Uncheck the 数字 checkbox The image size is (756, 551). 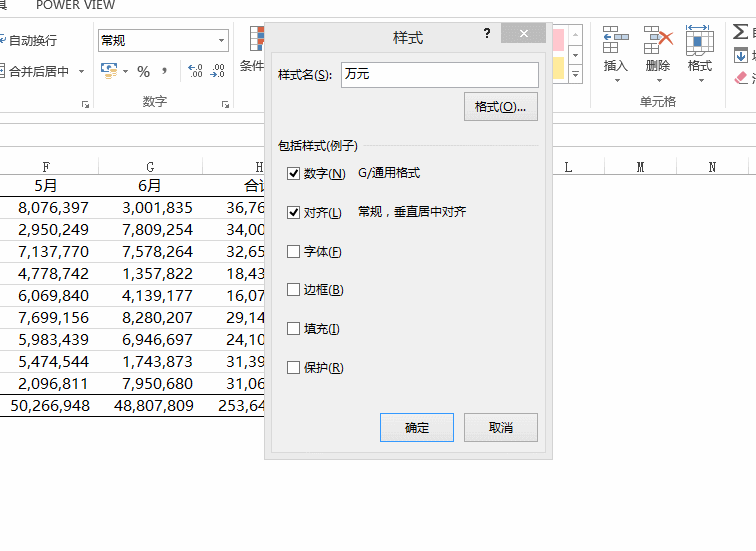coord(293,174)
